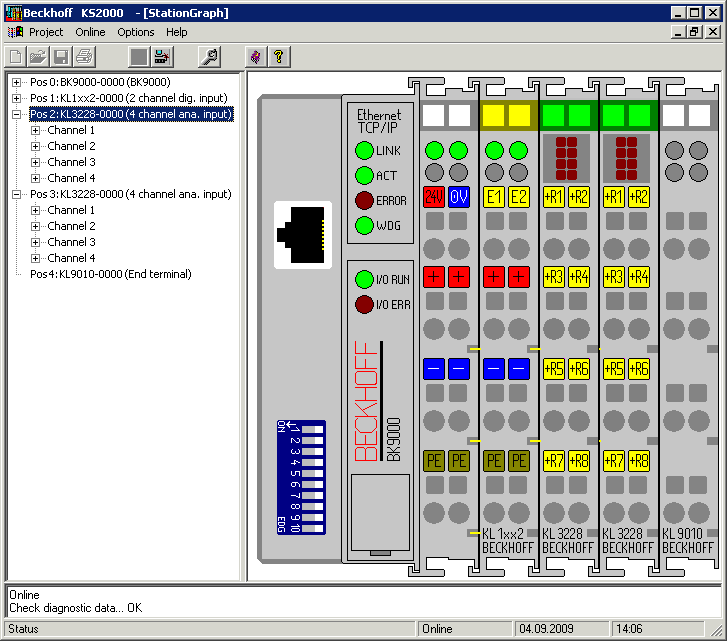The width and height of the screenshot is (727, 641).
Task: Click the blue 0V terminal label
Action: pyautogui.click(x=459, y=197)
